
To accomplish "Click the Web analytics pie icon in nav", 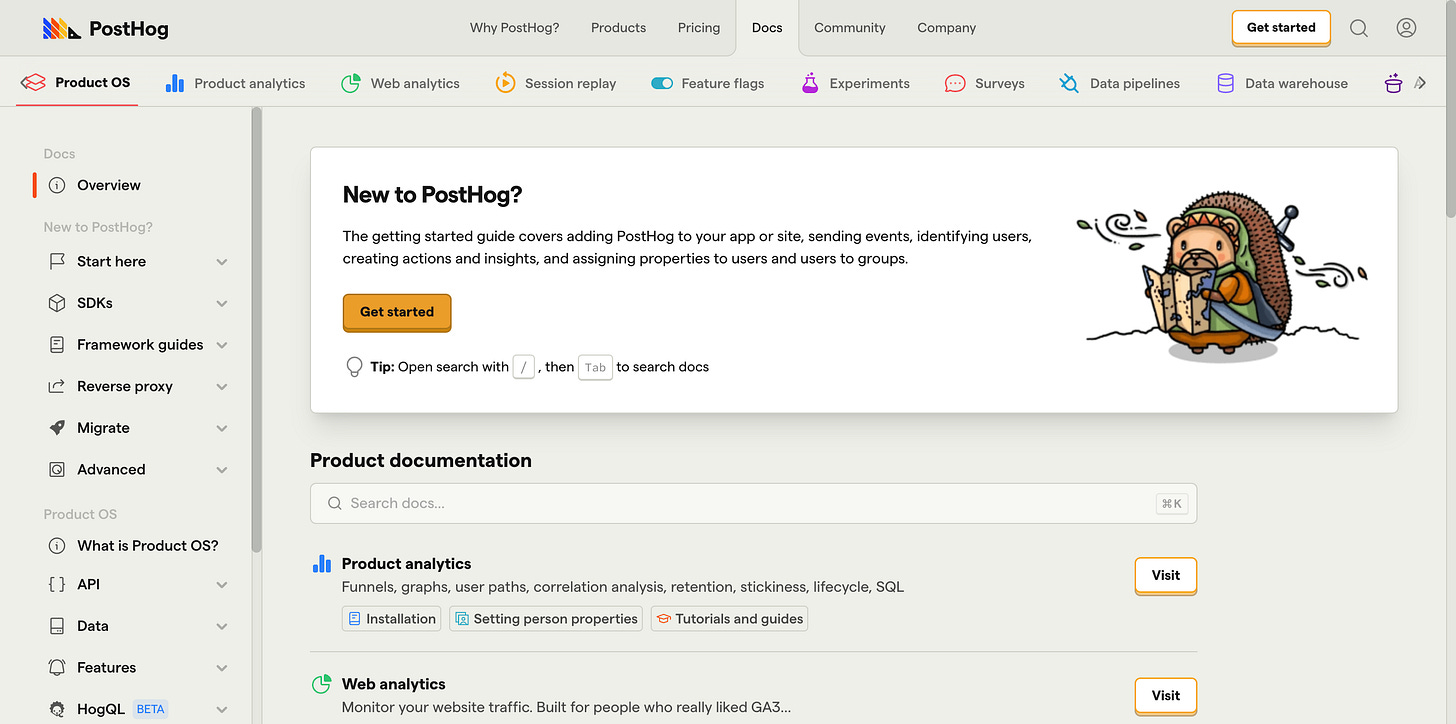I will click(x=350, y=83).
